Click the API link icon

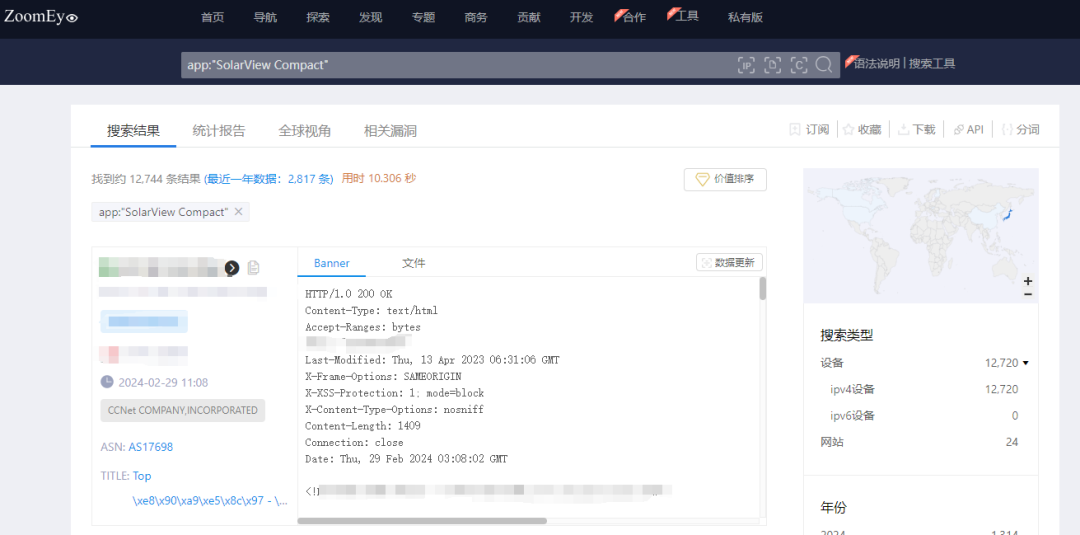click(958, 129)
